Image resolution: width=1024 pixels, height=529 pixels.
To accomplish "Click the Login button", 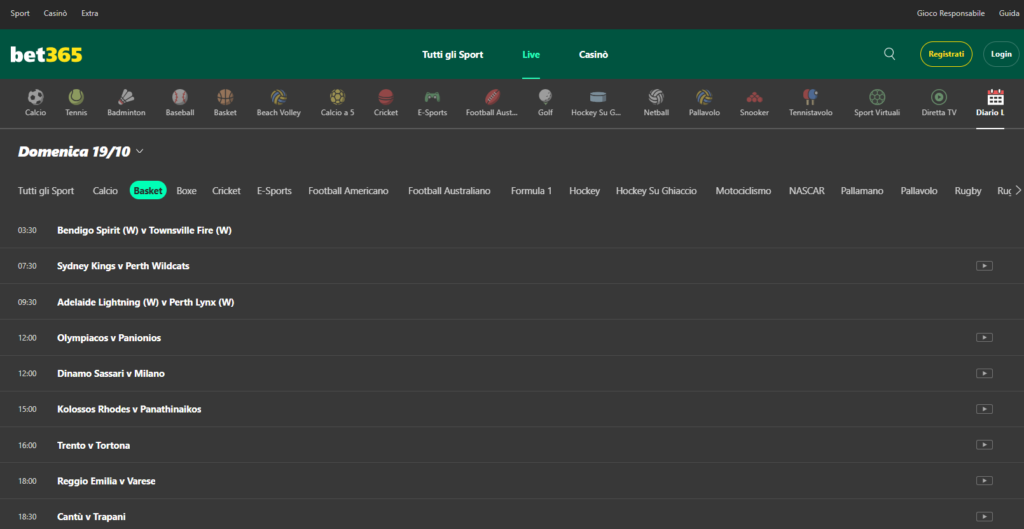I will 999,54.
